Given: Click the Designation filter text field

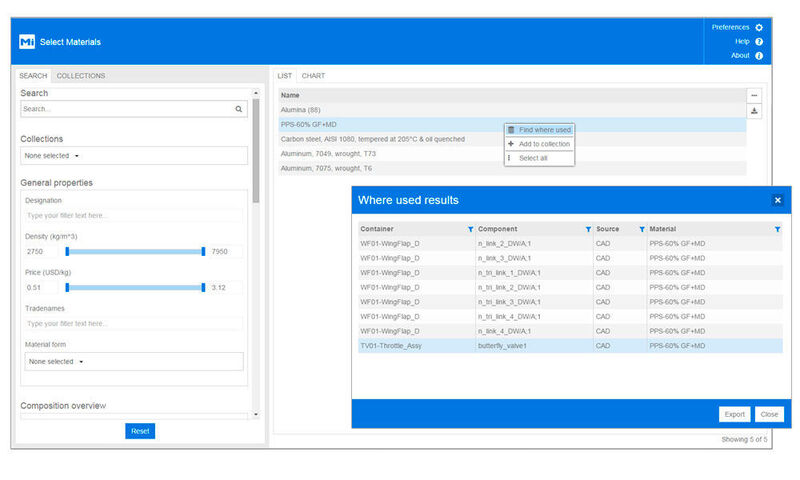Looking at the screenshot, I should coord(134,215).
